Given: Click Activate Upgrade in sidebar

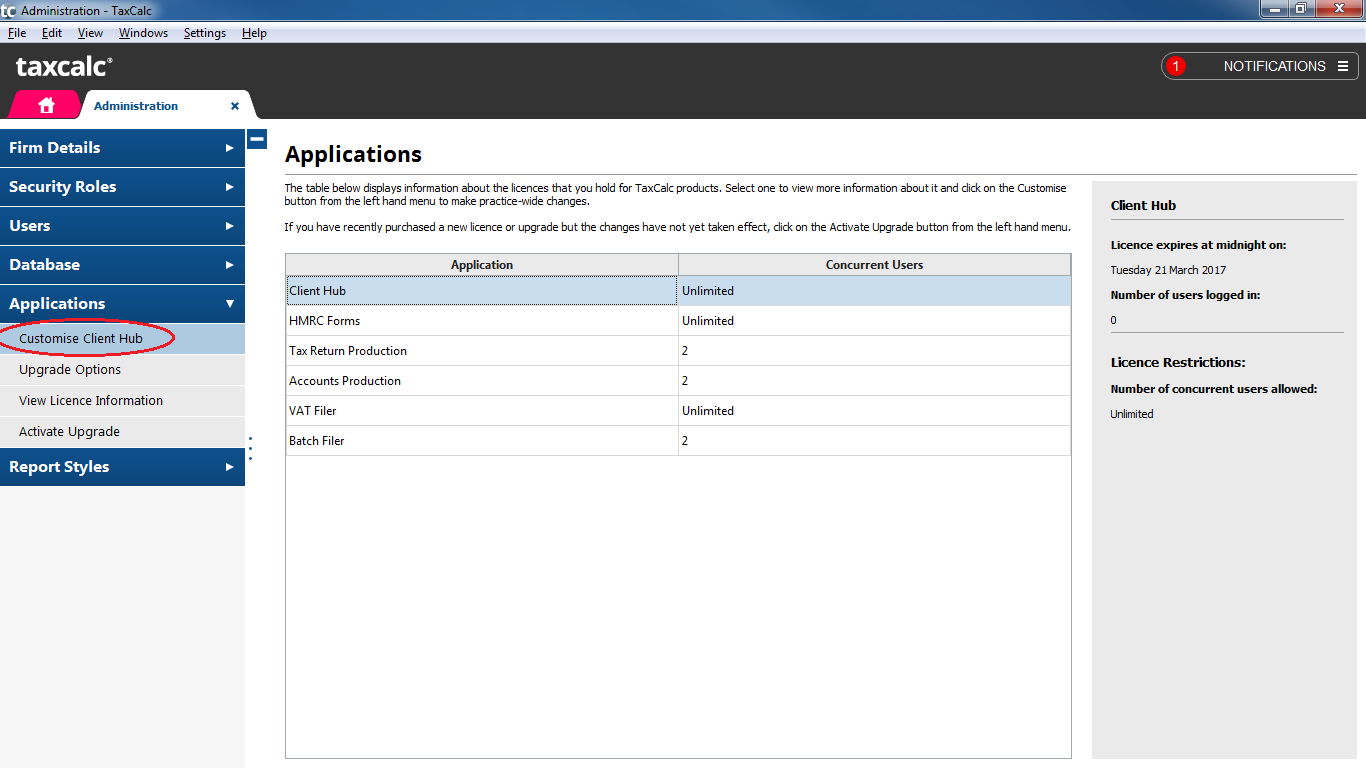Looking at the screenshot, I should tap(122, 432).
